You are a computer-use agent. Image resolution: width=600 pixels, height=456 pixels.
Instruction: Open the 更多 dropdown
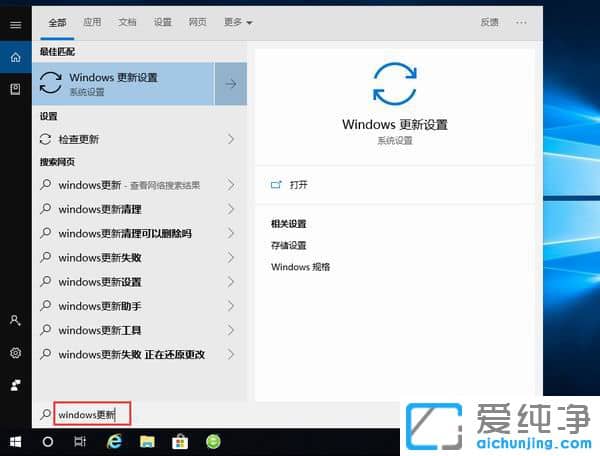238,22
